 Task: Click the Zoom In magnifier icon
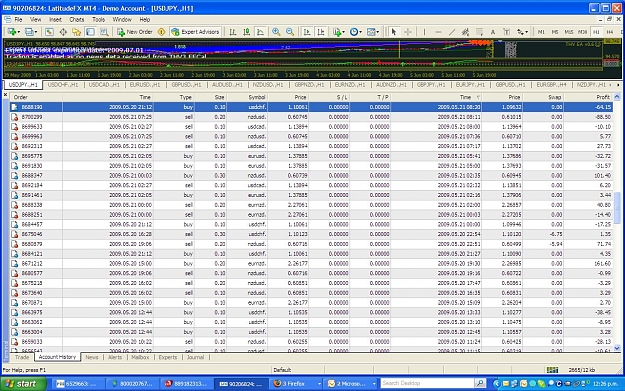pos(276,32)
